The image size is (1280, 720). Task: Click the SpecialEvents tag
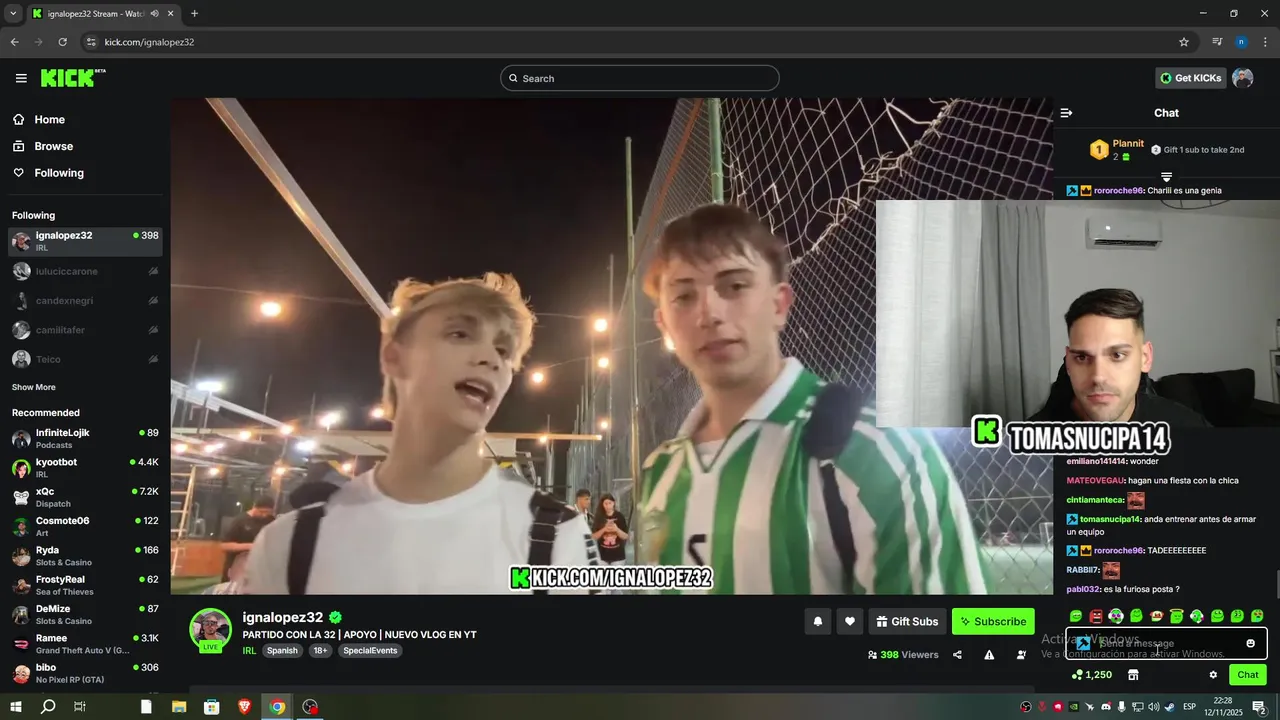tap(370, 650)
